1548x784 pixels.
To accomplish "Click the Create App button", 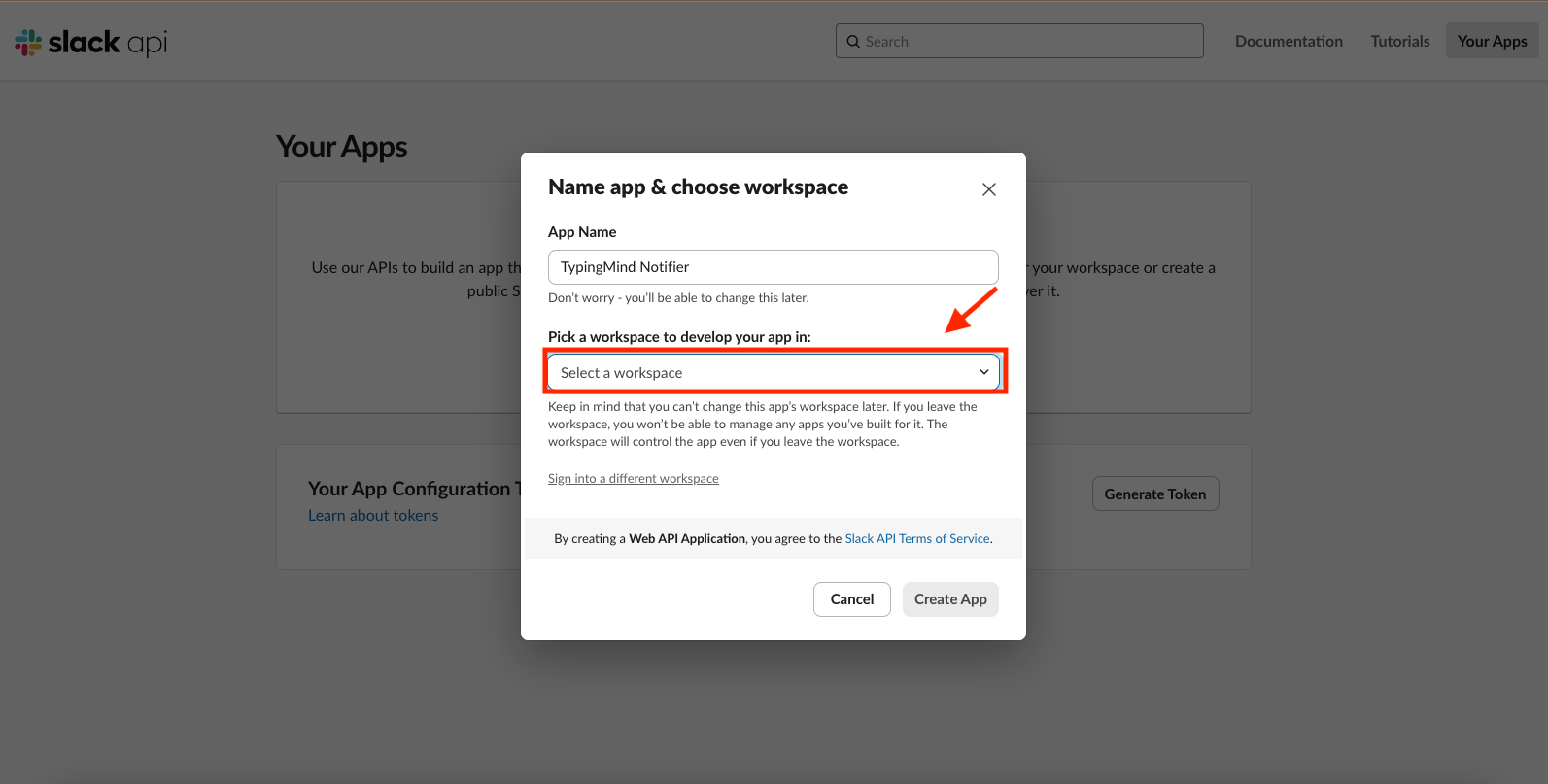I will point(950,599).
